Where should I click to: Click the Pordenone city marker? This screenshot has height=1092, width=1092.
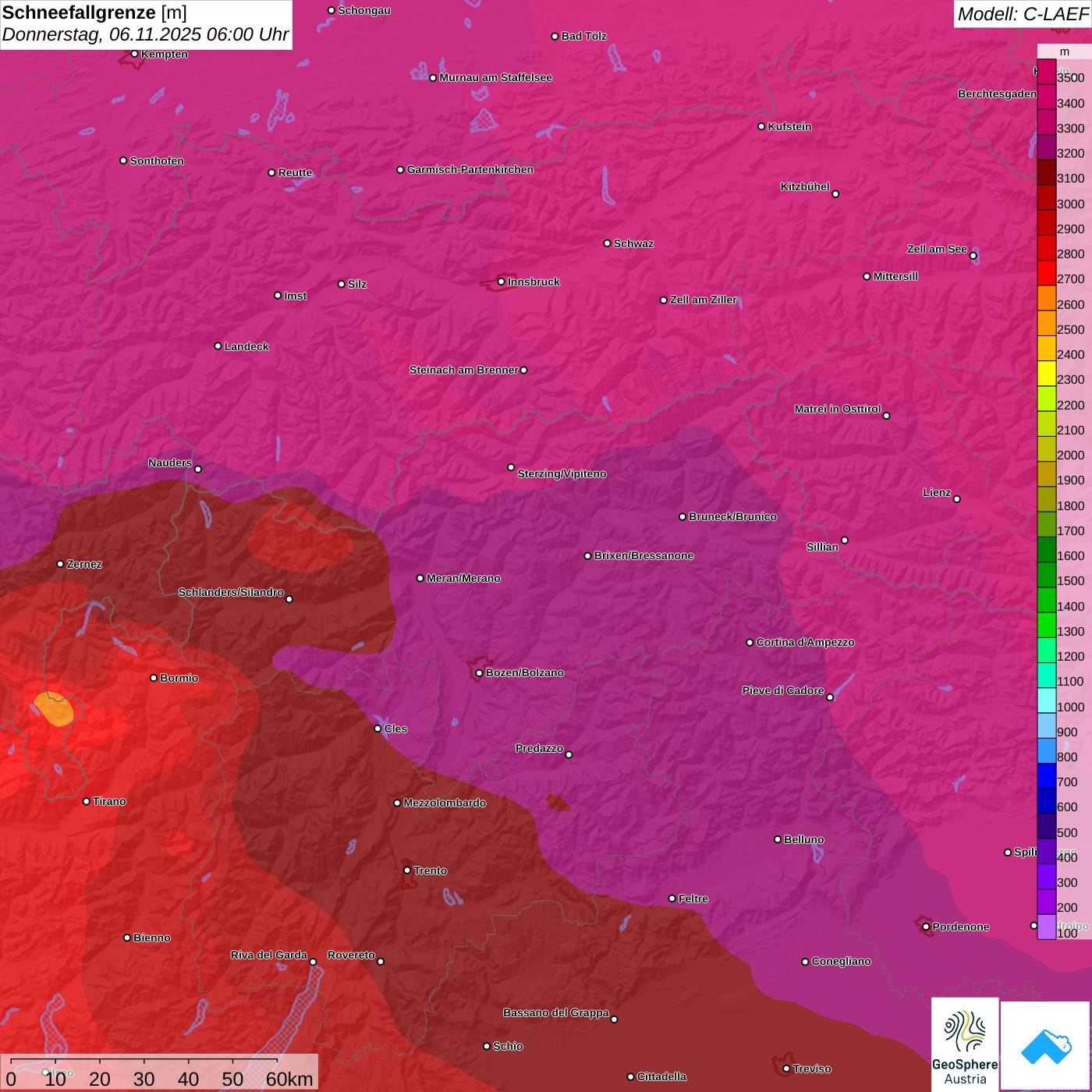coord(926,927)
